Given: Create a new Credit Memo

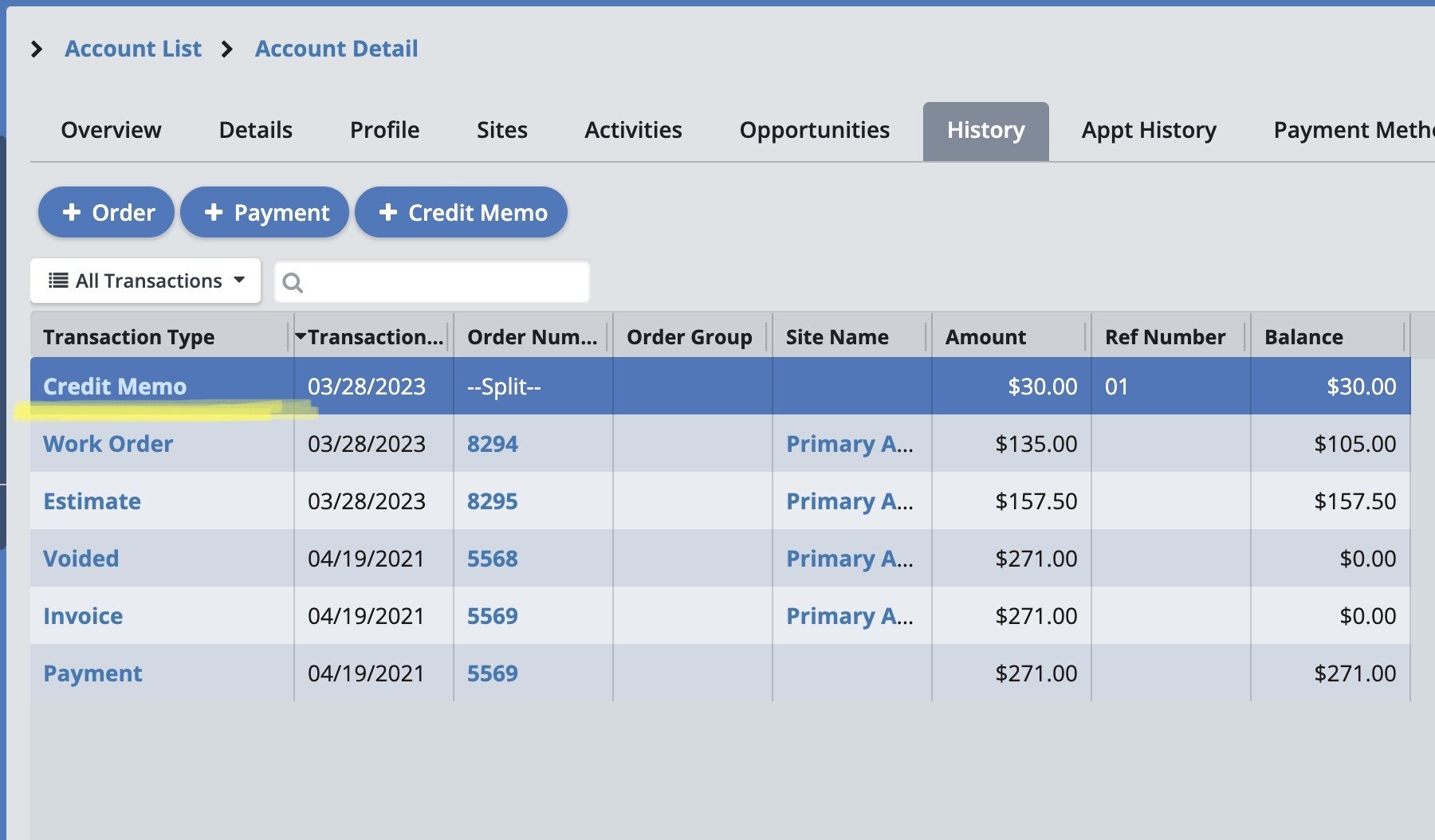Looking at the screenshot, I should (461, 213).
